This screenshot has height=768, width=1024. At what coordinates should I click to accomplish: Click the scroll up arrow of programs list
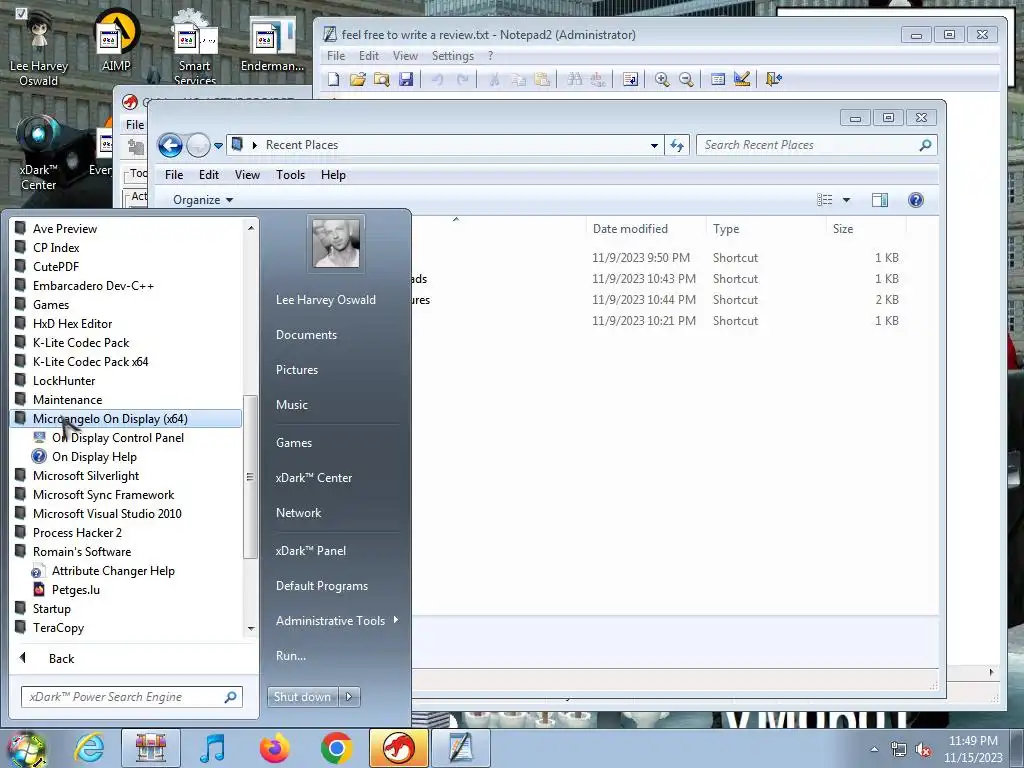pos(251,228)
